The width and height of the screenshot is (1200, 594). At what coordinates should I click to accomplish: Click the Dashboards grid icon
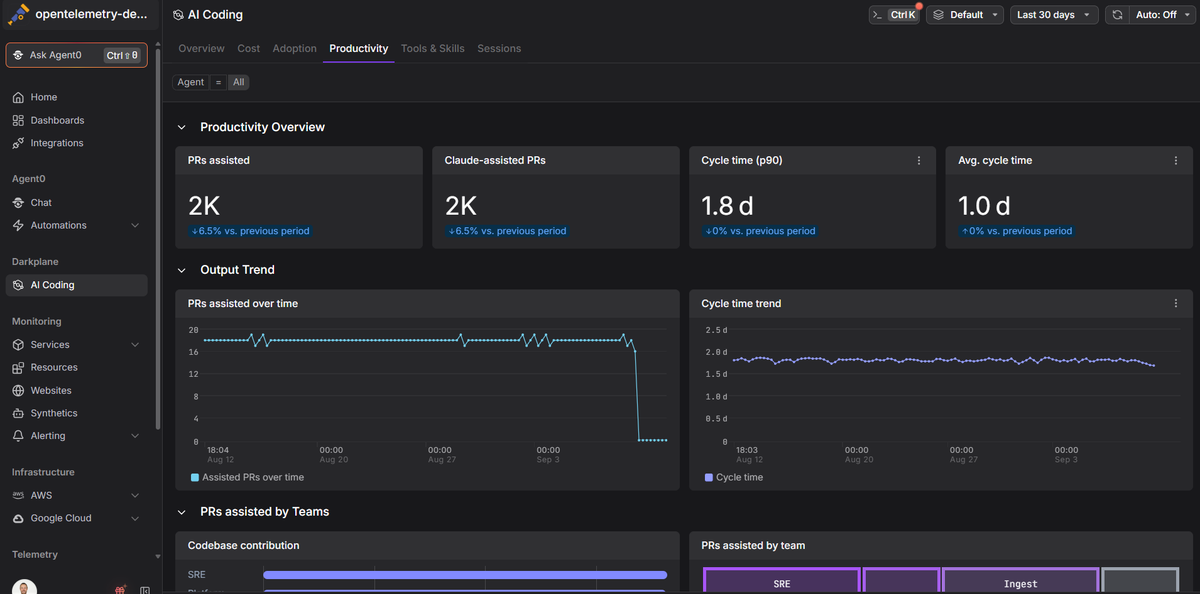(x=18, y=120)
